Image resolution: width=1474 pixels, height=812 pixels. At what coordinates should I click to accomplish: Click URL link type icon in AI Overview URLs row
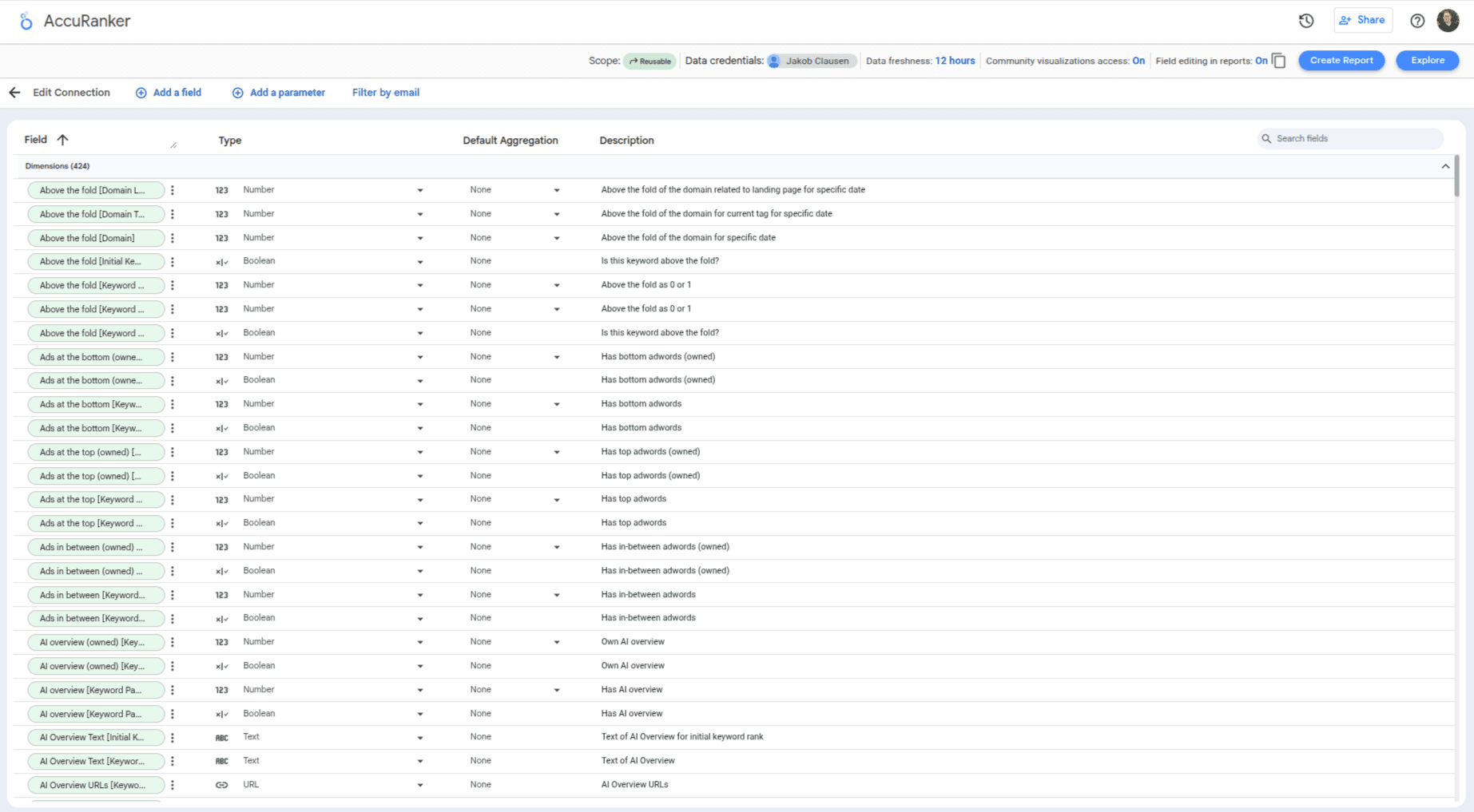[221, 785]
